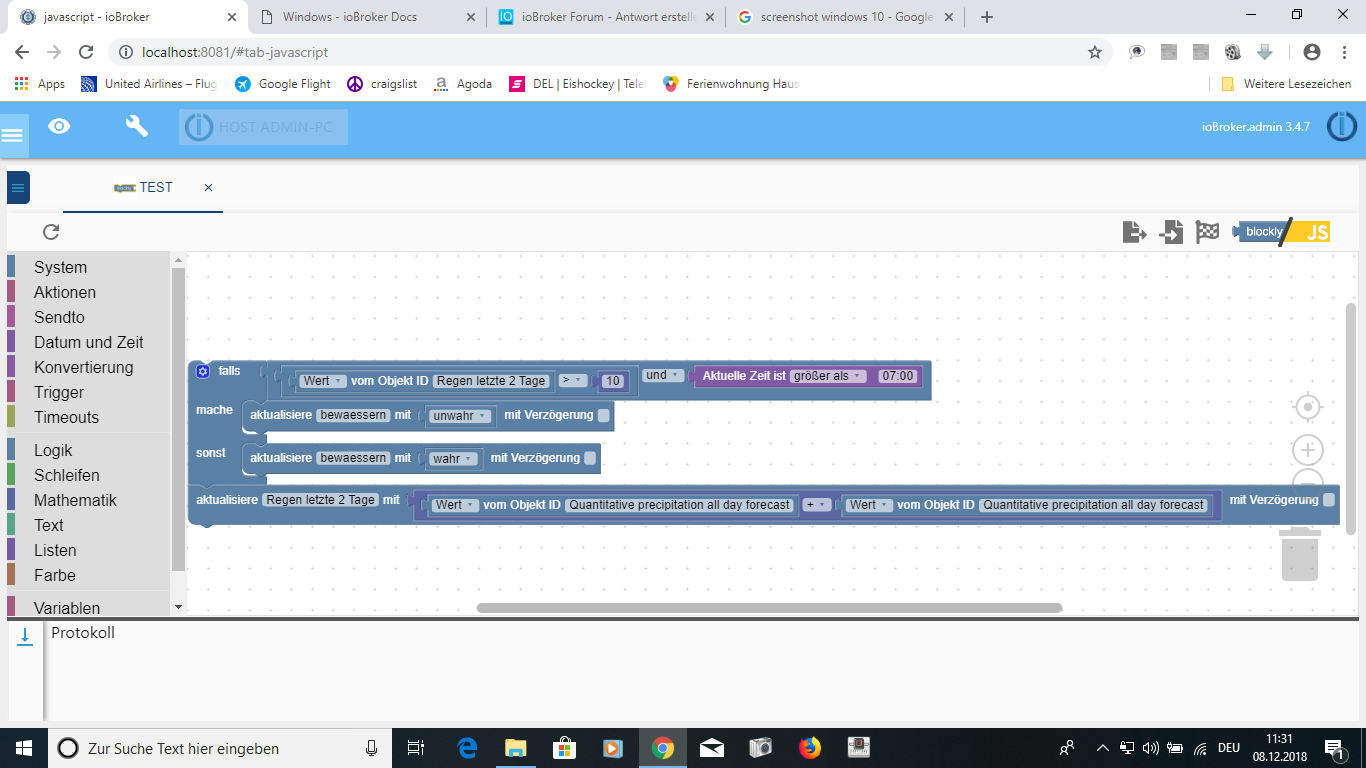Click Object ID 'Regen letzte 2 Tage' in condition
The width and height of the screenshot is (1366, 768).
[x=492, y=380]
